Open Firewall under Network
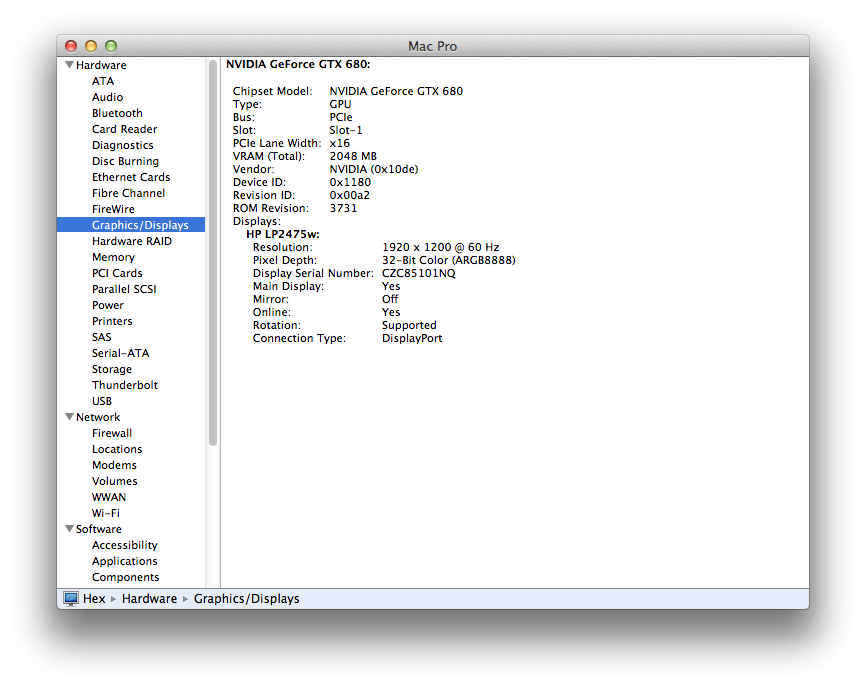 [x=112, y=433]
